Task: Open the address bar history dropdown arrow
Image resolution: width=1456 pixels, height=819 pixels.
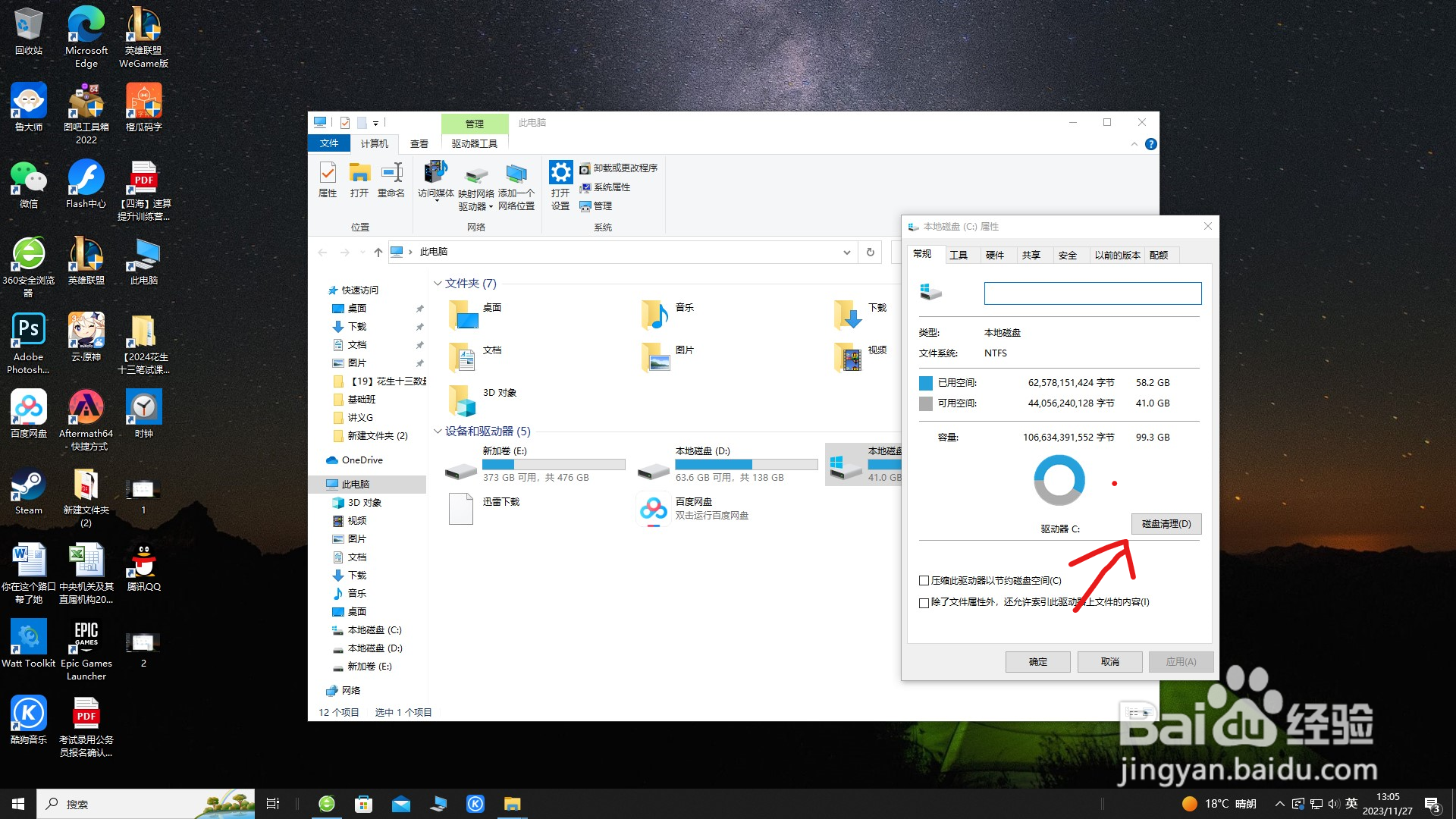Action: coord(846,253)
